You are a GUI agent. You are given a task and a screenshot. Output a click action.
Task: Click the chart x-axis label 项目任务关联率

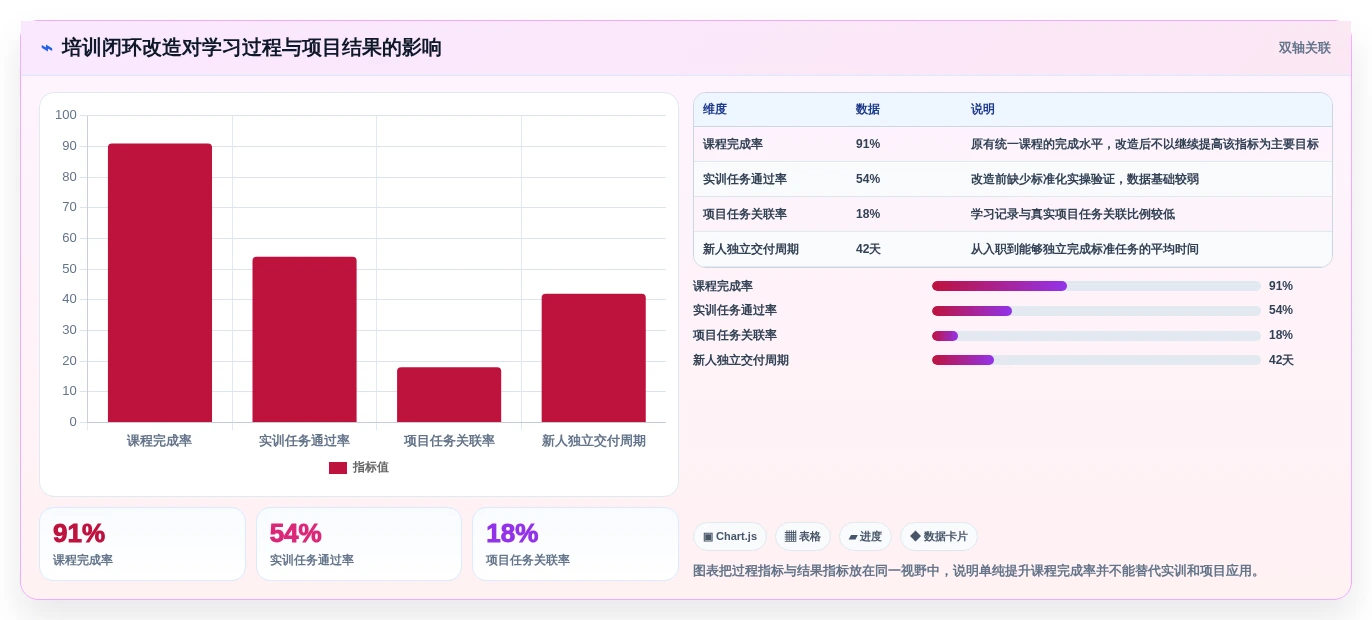[449, 441]
